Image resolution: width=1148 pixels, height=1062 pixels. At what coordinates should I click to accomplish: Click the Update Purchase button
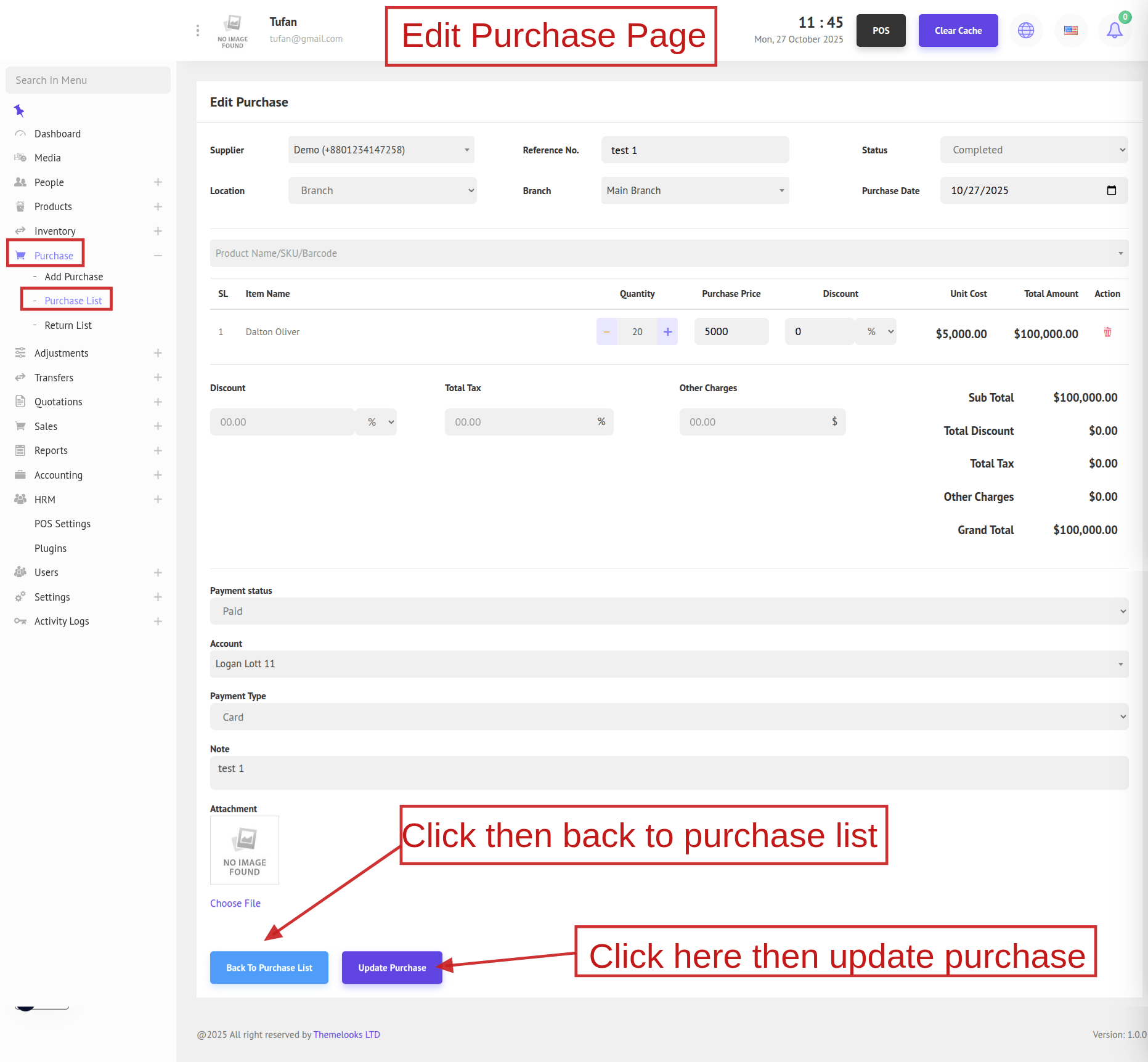(392, 968)
